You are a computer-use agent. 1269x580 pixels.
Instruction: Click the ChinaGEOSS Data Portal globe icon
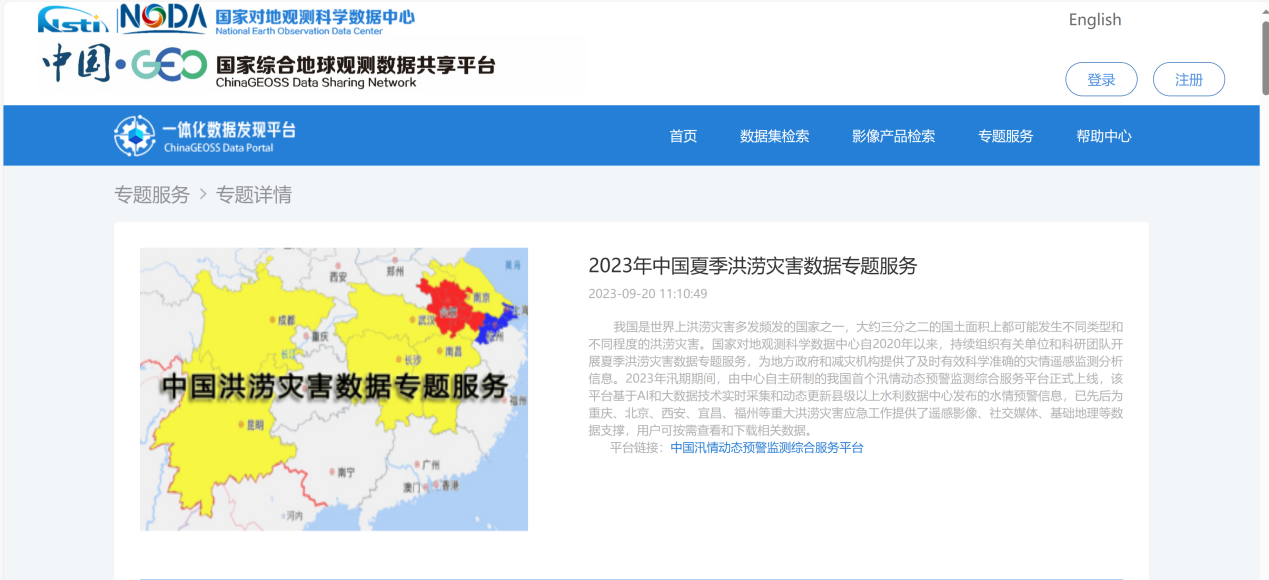click(134, 136)
